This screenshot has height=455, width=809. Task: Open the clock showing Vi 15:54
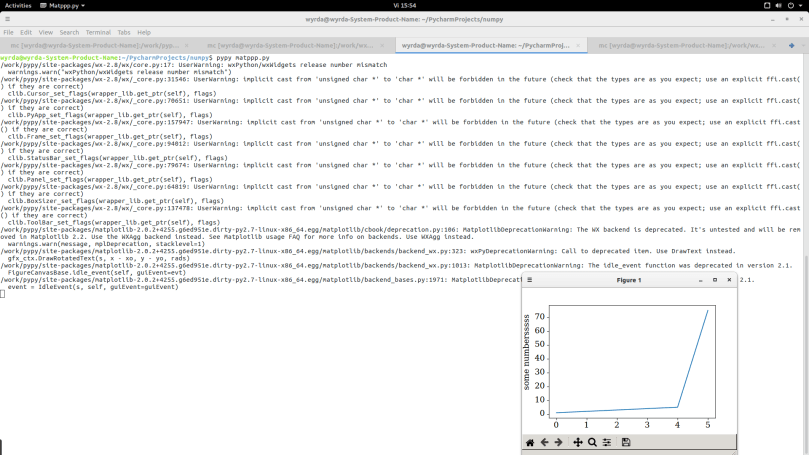coord(404,5)
